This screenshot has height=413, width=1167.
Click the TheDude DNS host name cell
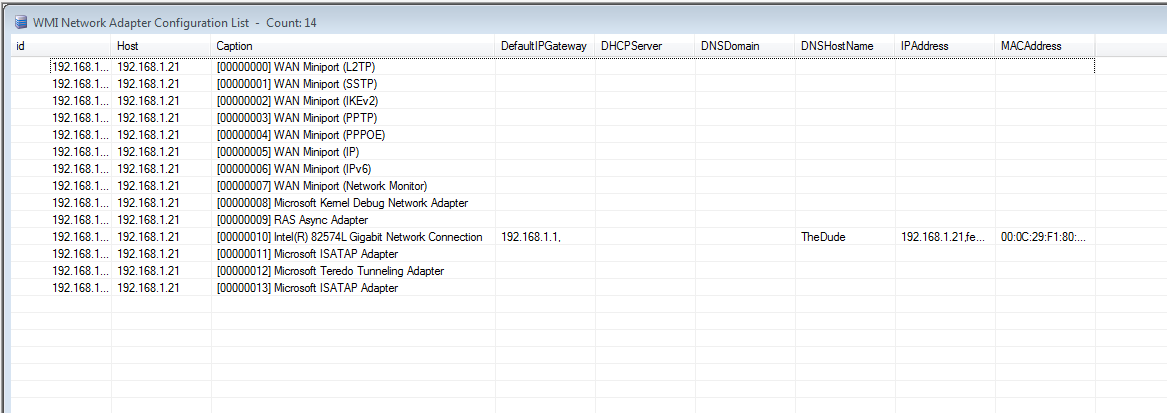coord(824,237)
